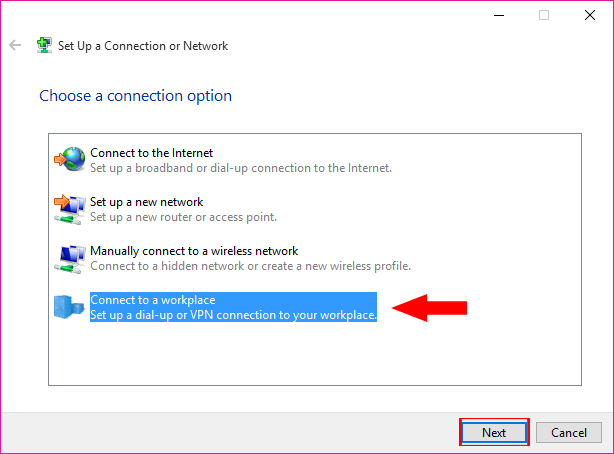
Task: Click the new router or access point description
Action: [x=183, y=216]
